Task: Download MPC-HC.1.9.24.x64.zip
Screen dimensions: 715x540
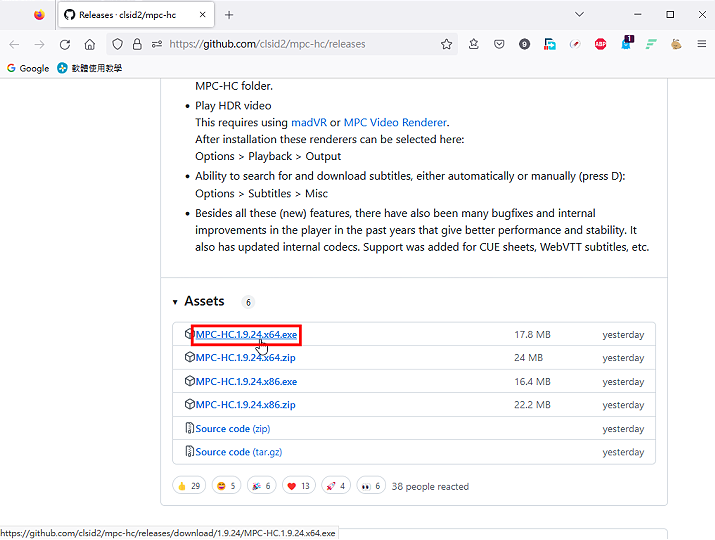Action: [245, 358]
